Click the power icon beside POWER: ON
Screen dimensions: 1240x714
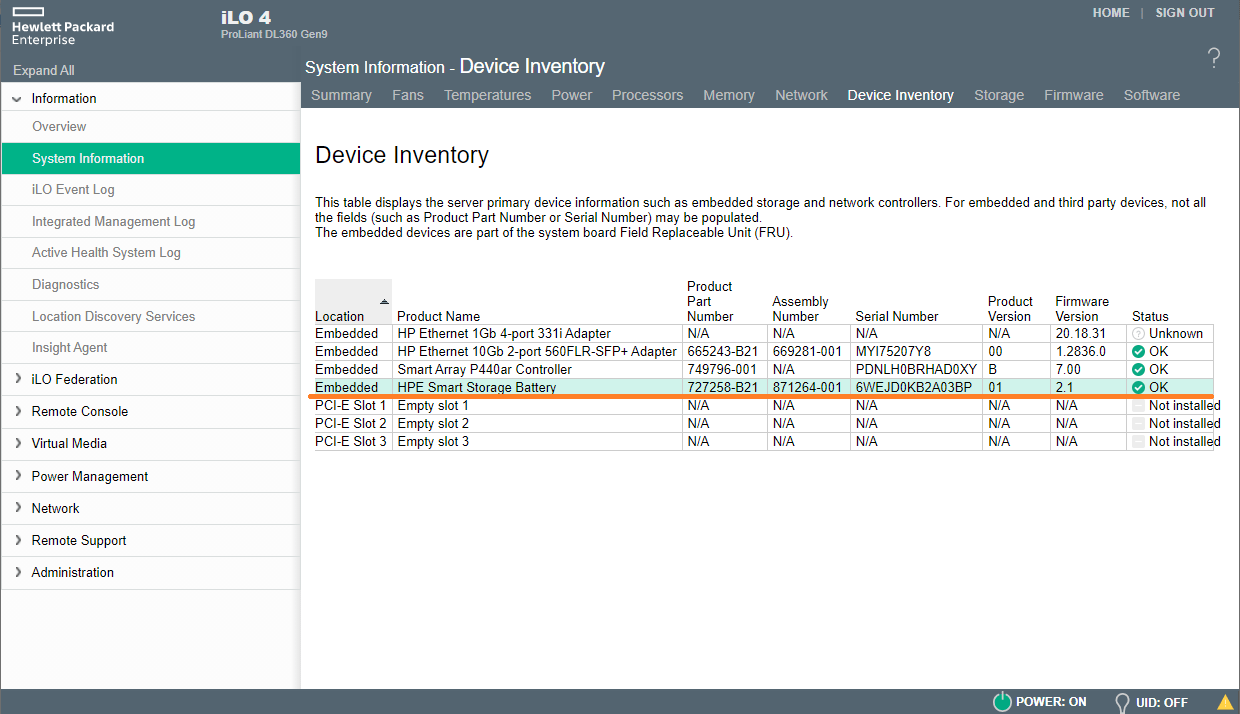click(1001, 701)
